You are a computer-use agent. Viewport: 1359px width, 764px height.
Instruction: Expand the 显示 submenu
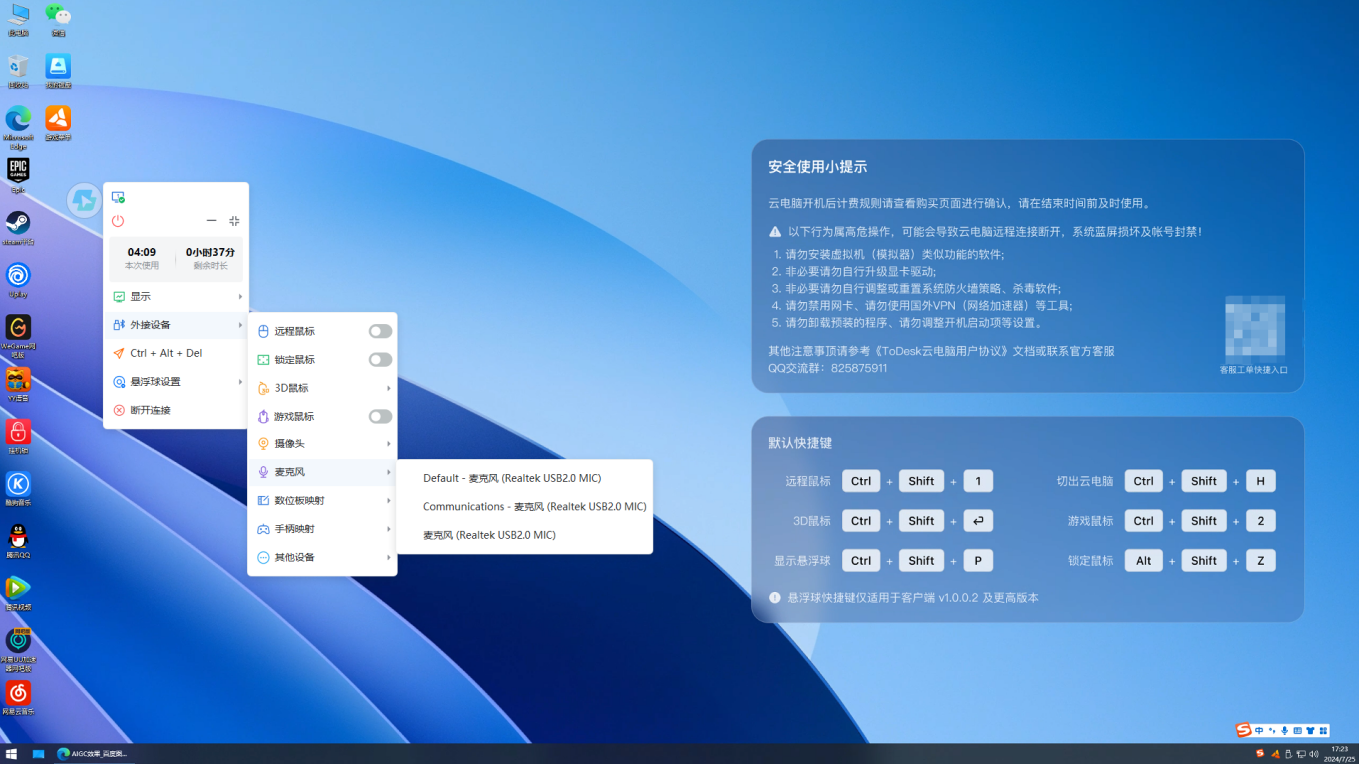coord(176,297)
